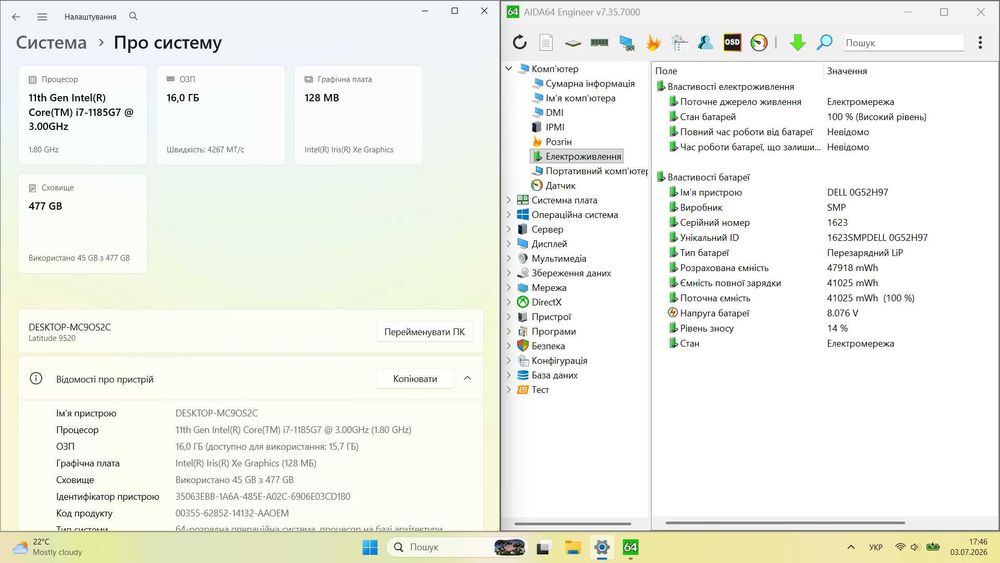Open the weather widget 22°C
Viewport: 1000px width, 563px height.
(x=47, y=547)
